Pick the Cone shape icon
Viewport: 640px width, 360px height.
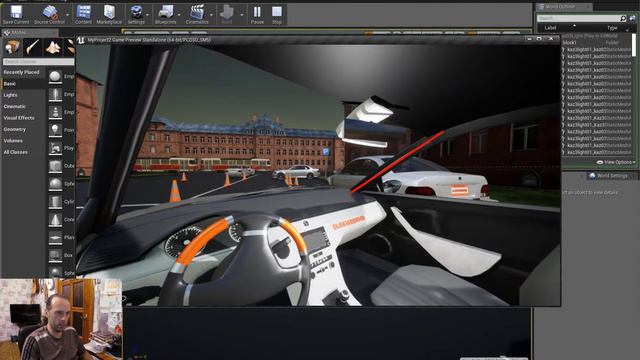point(55,220)
